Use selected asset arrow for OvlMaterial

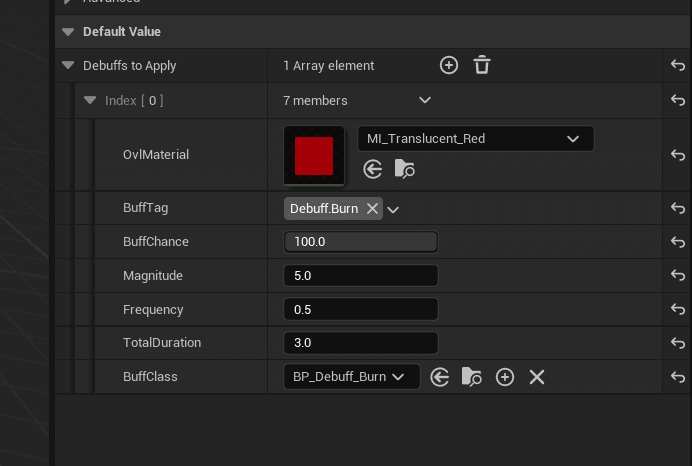[x=373, y=169]
